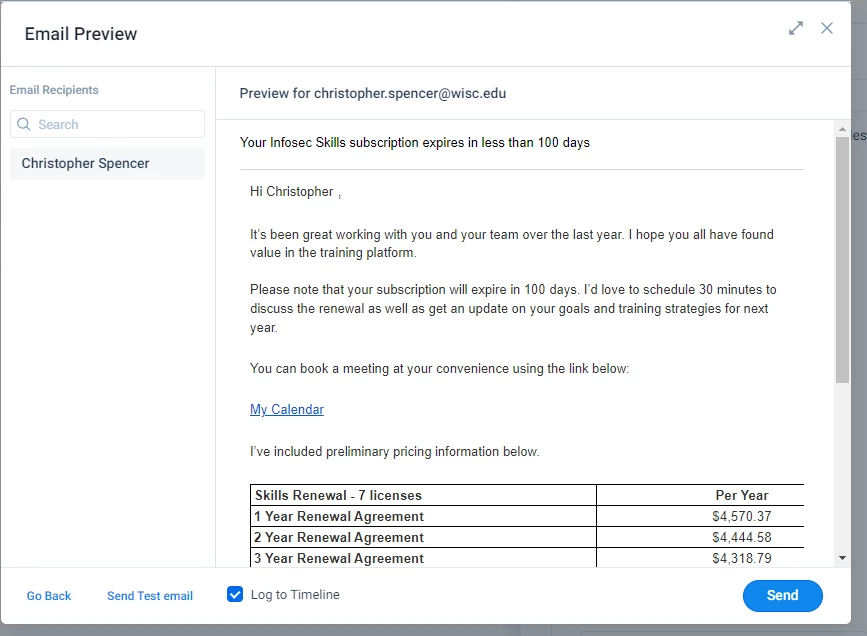Viewport: 867px width, 636px height.
Task: Select recipient Christopher Spencer
Action: 107,164
